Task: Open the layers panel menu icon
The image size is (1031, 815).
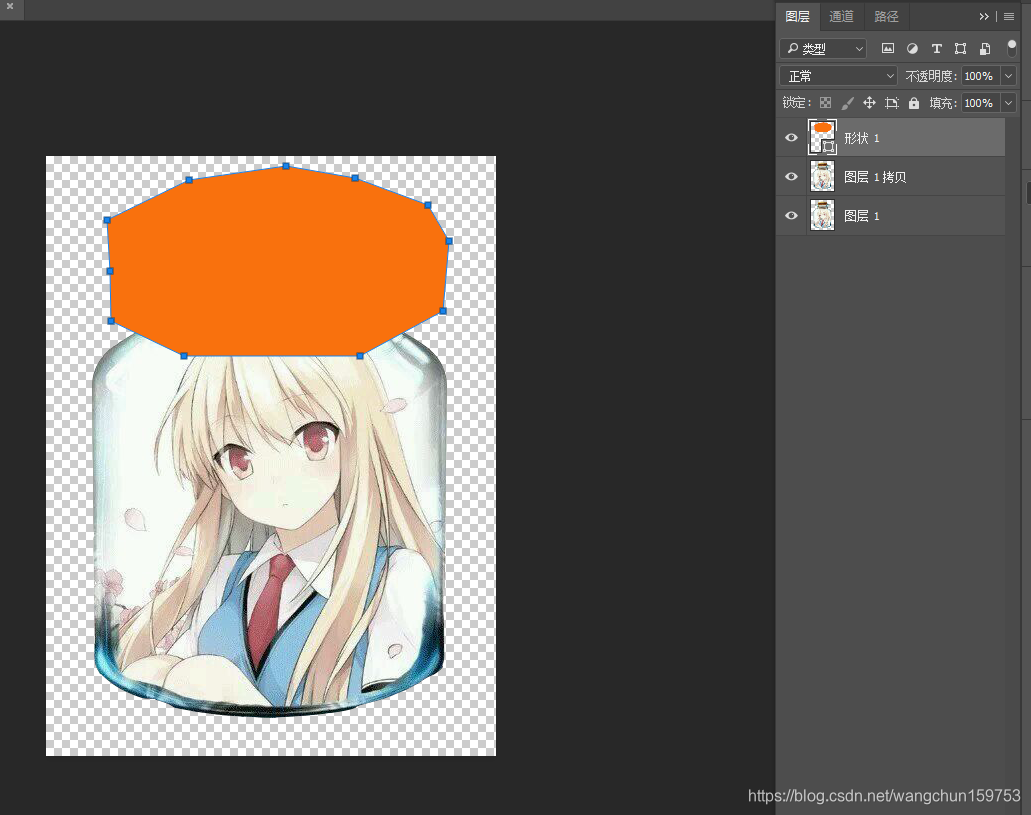Action: [x=1009, y=16]
